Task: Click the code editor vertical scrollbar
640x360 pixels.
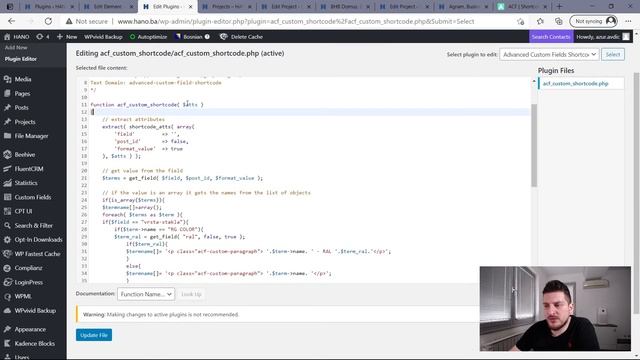Action: (534, 145)
